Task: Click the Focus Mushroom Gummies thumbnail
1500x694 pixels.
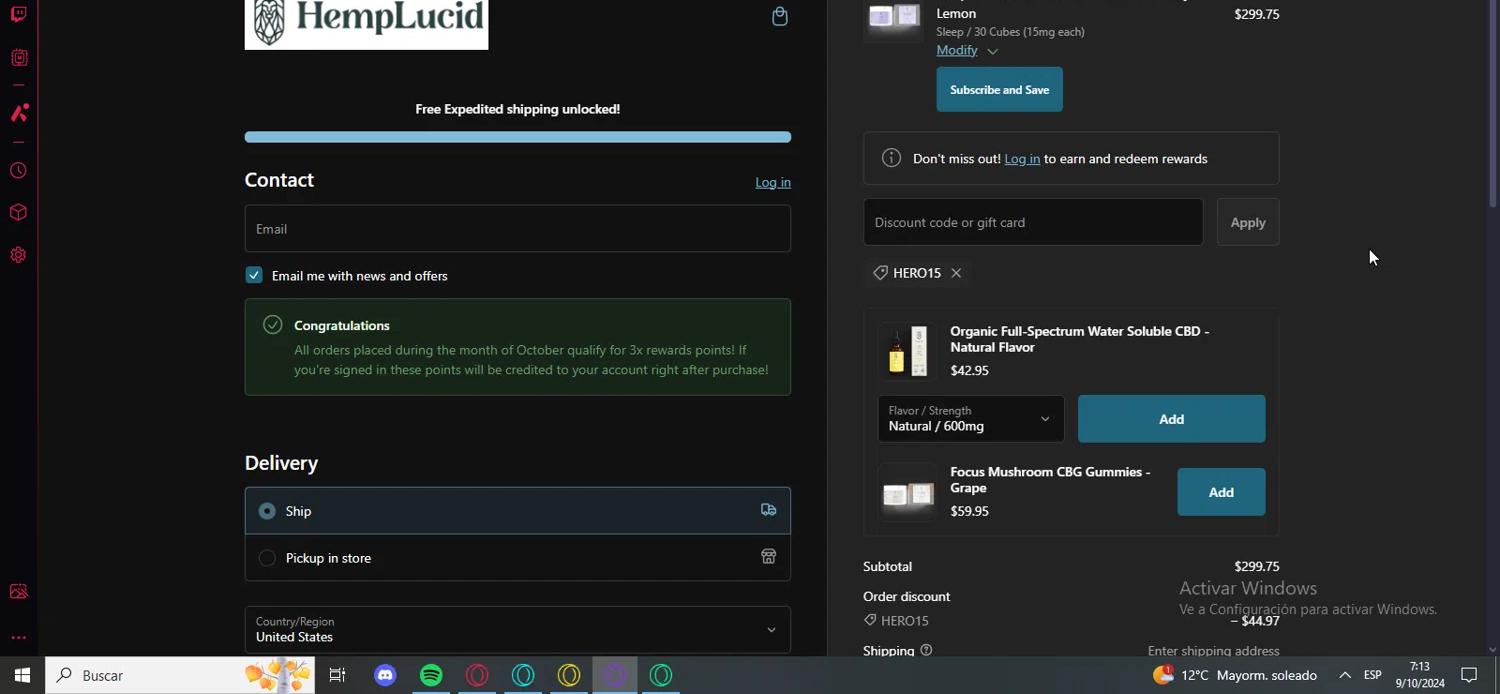Action: pos(908,492)
